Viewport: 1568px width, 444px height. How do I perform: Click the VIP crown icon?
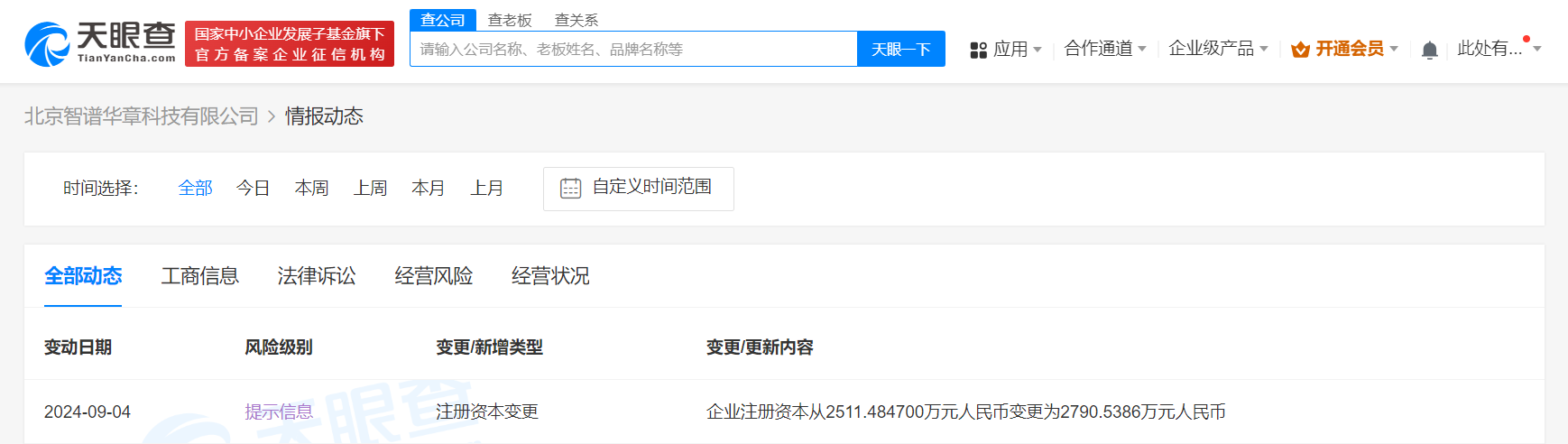[x=1300, y=50]
